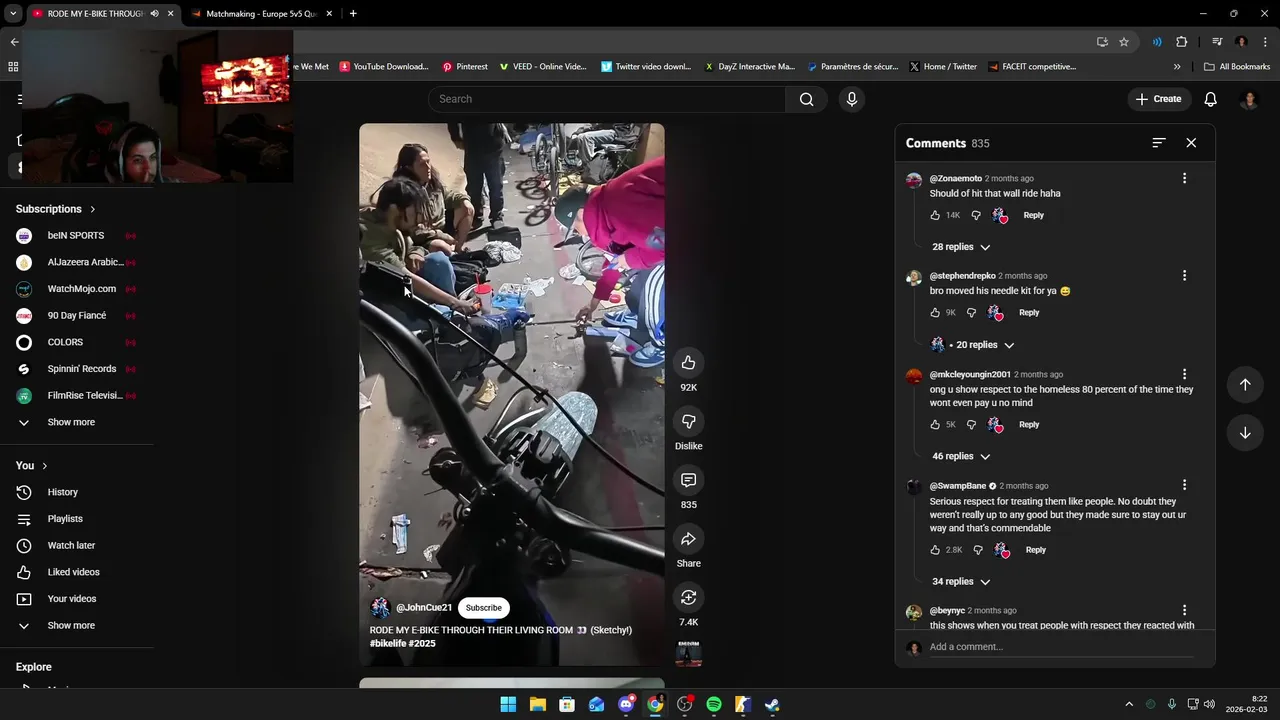Submit search with magnifier button
This screenshot has width=1280, height=720.
[806, 99]
